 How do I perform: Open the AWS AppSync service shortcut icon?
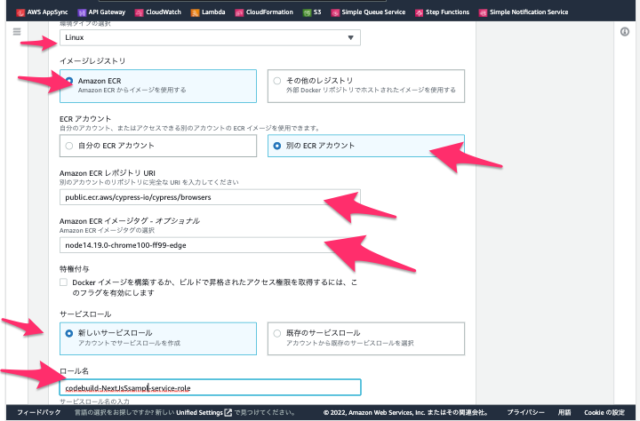pos(20,13)
